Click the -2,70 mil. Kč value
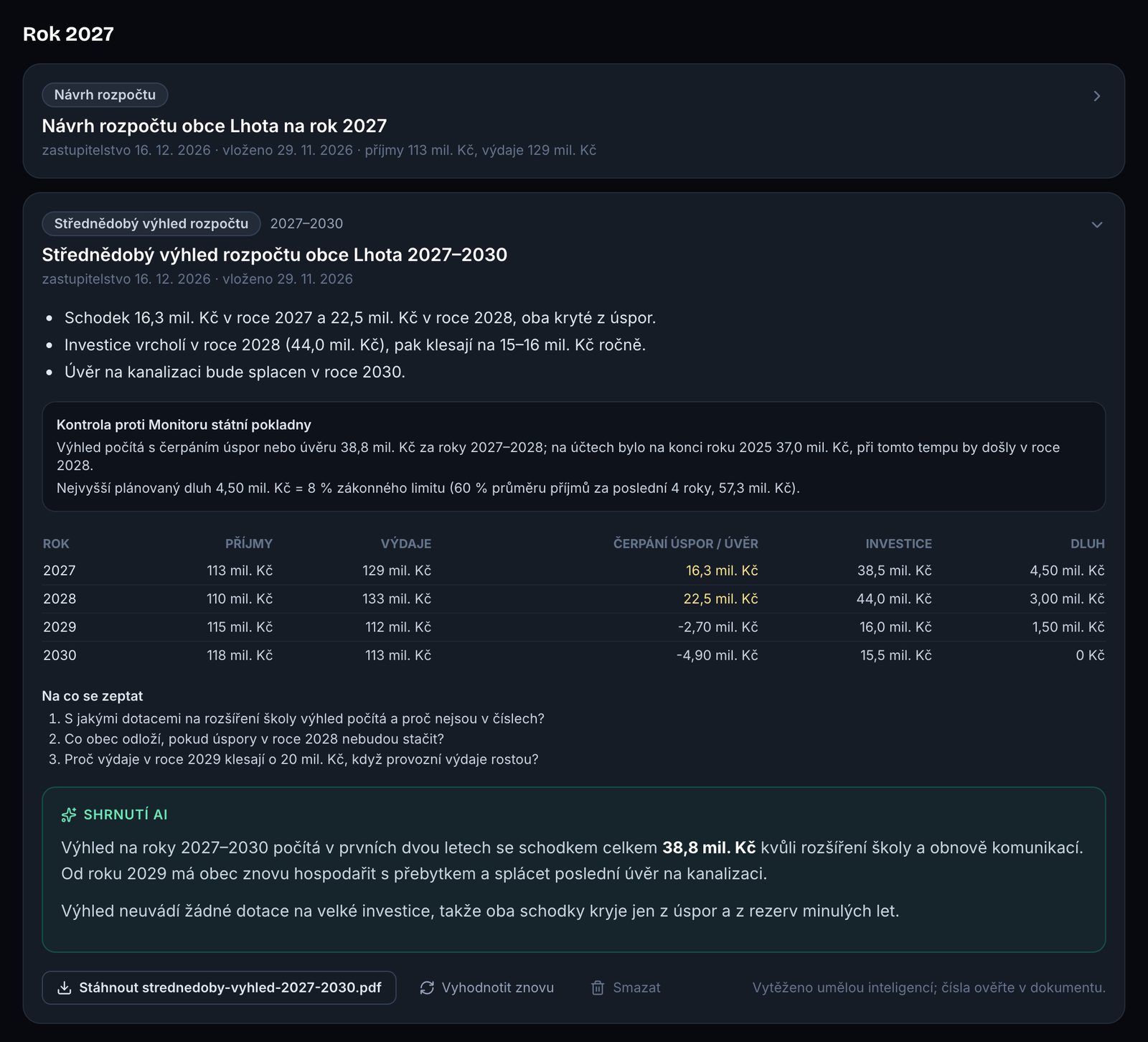The image size is (1148, 1042). tap(718, 626)
